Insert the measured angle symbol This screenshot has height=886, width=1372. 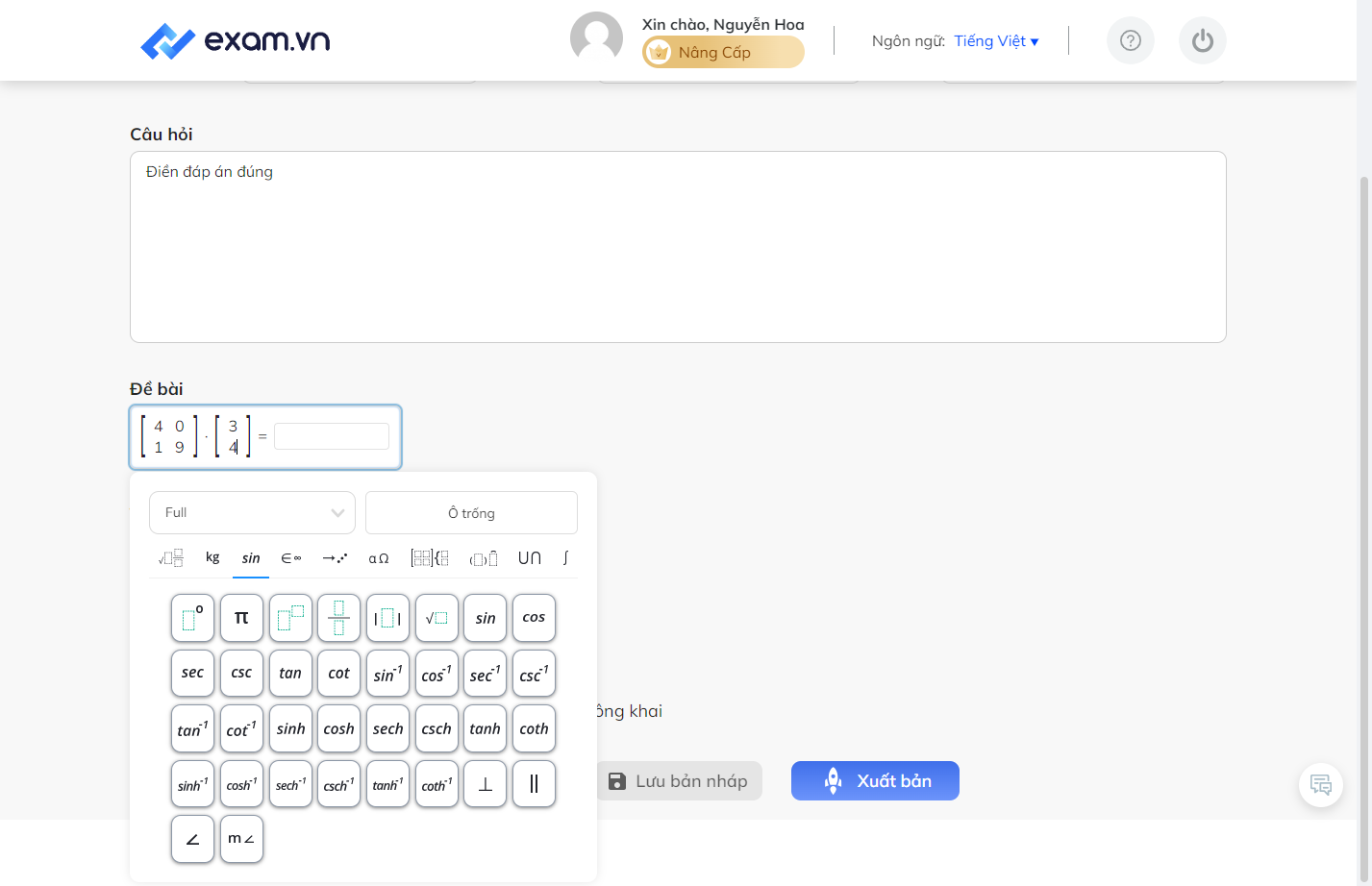(241, 839)
